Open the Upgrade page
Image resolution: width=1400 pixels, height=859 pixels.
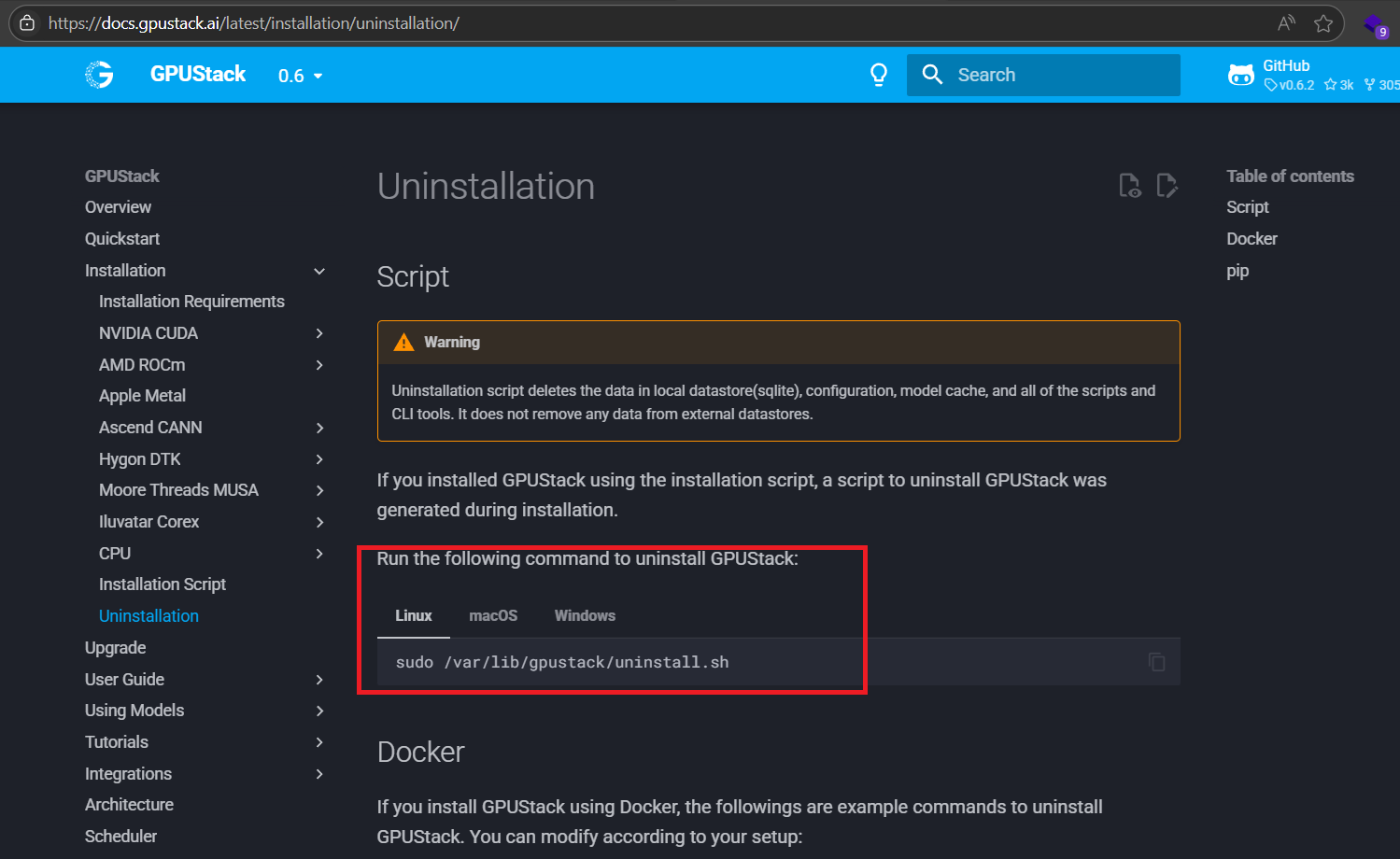115,648
